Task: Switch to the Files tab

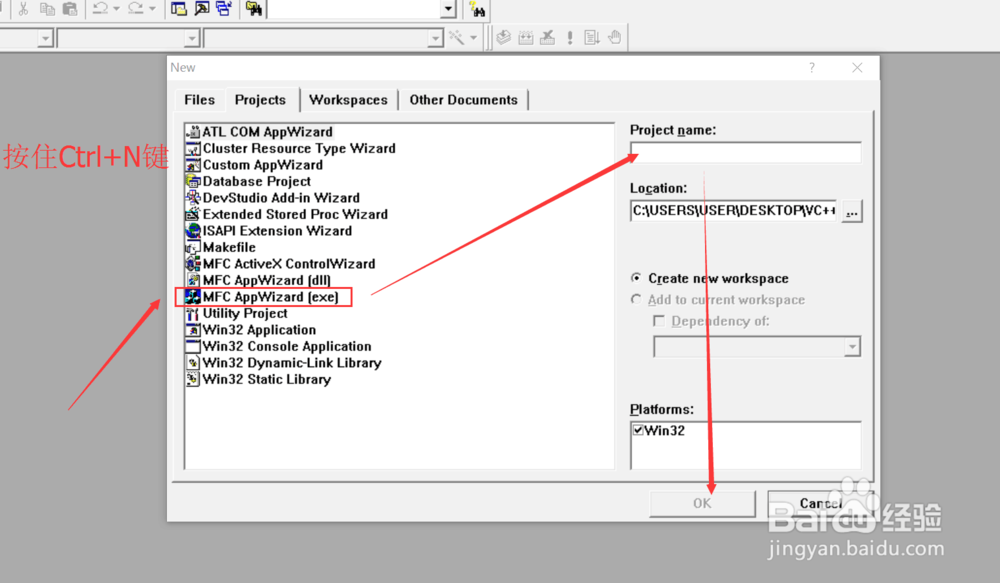Action: pyautogui.click(x=200, y=100)
